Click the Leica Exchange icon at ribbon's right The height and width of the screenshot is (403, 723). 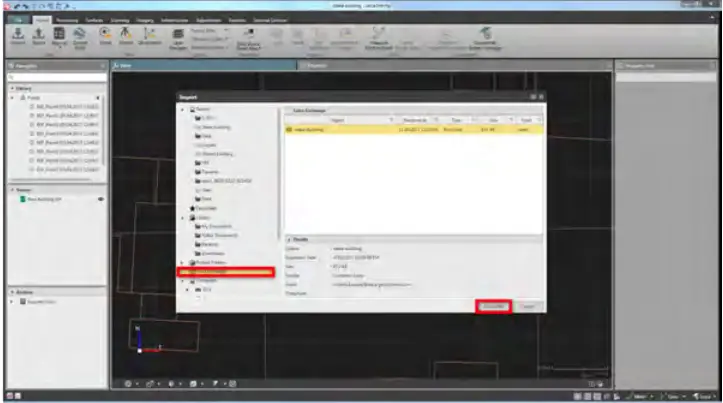(x=485, y=38)
